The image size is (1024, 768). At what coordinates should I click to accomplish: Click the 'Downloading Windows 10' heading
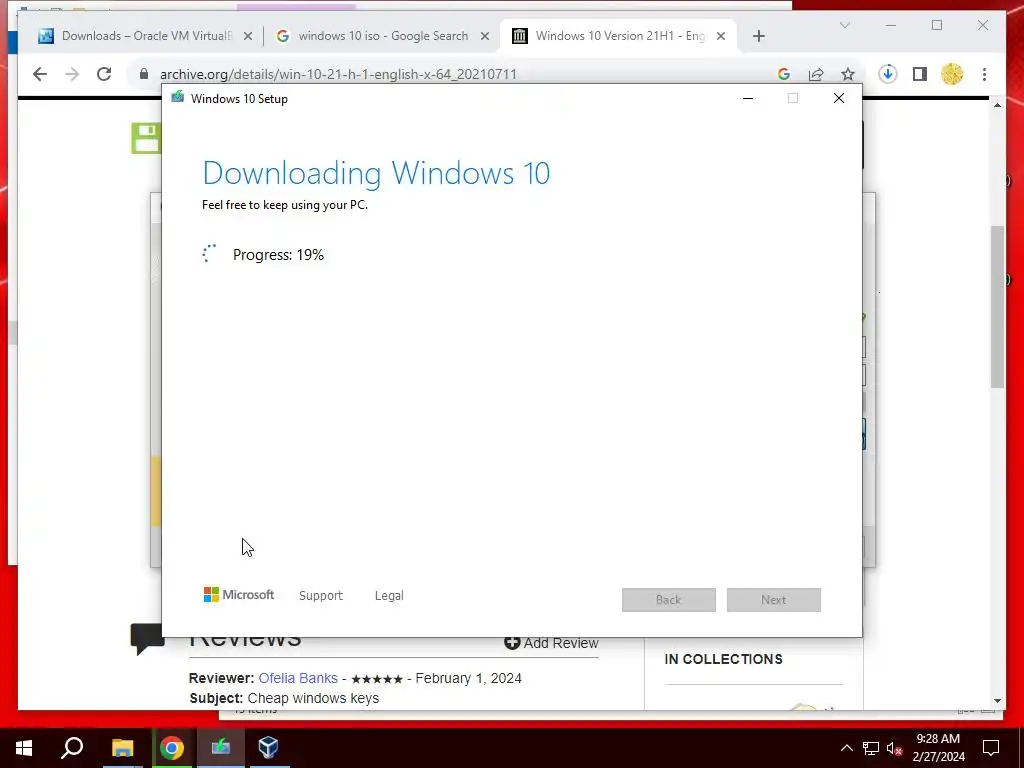(x=376, y=173)
